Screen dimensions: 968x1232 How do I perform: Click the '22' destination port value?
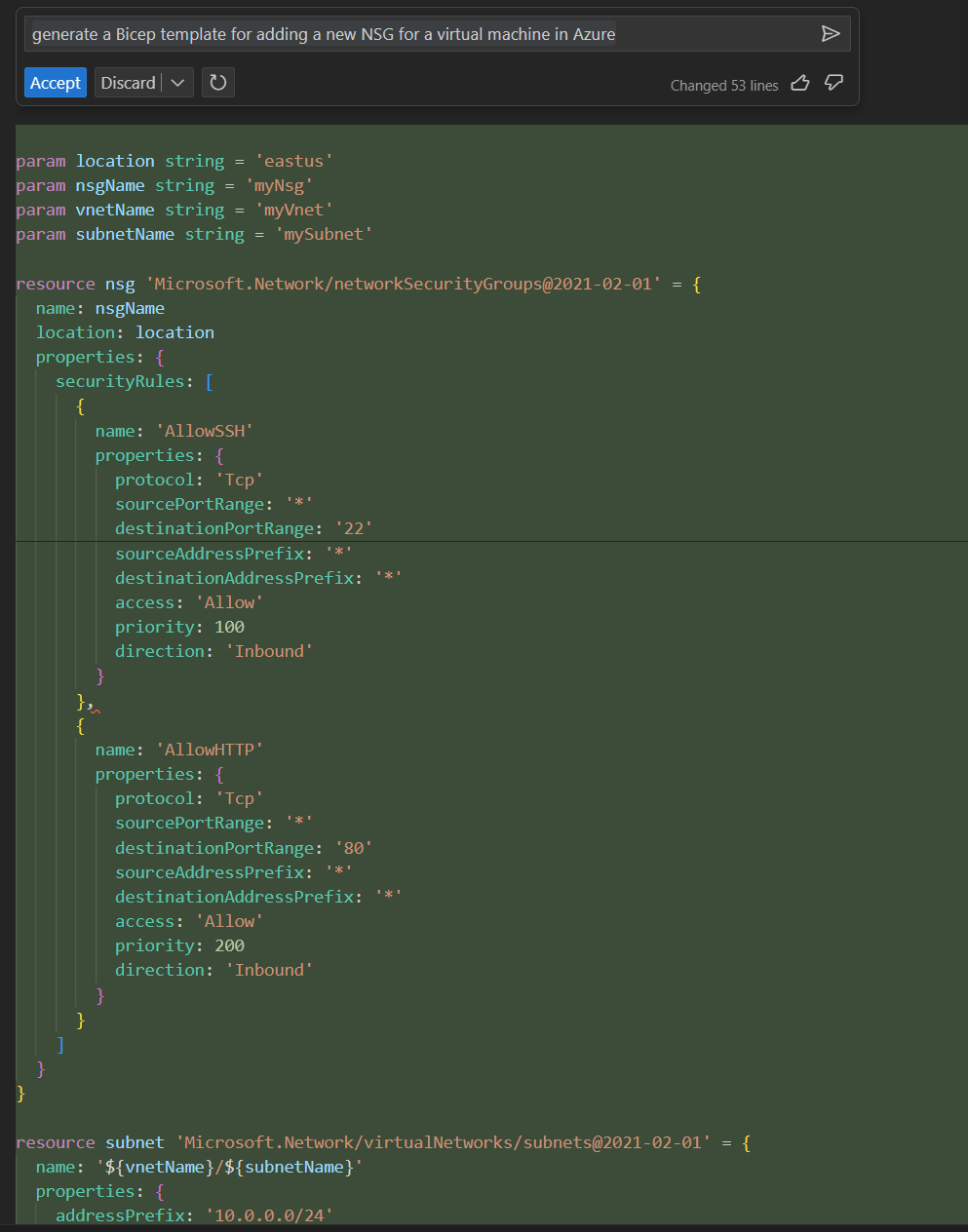[354, 528]
